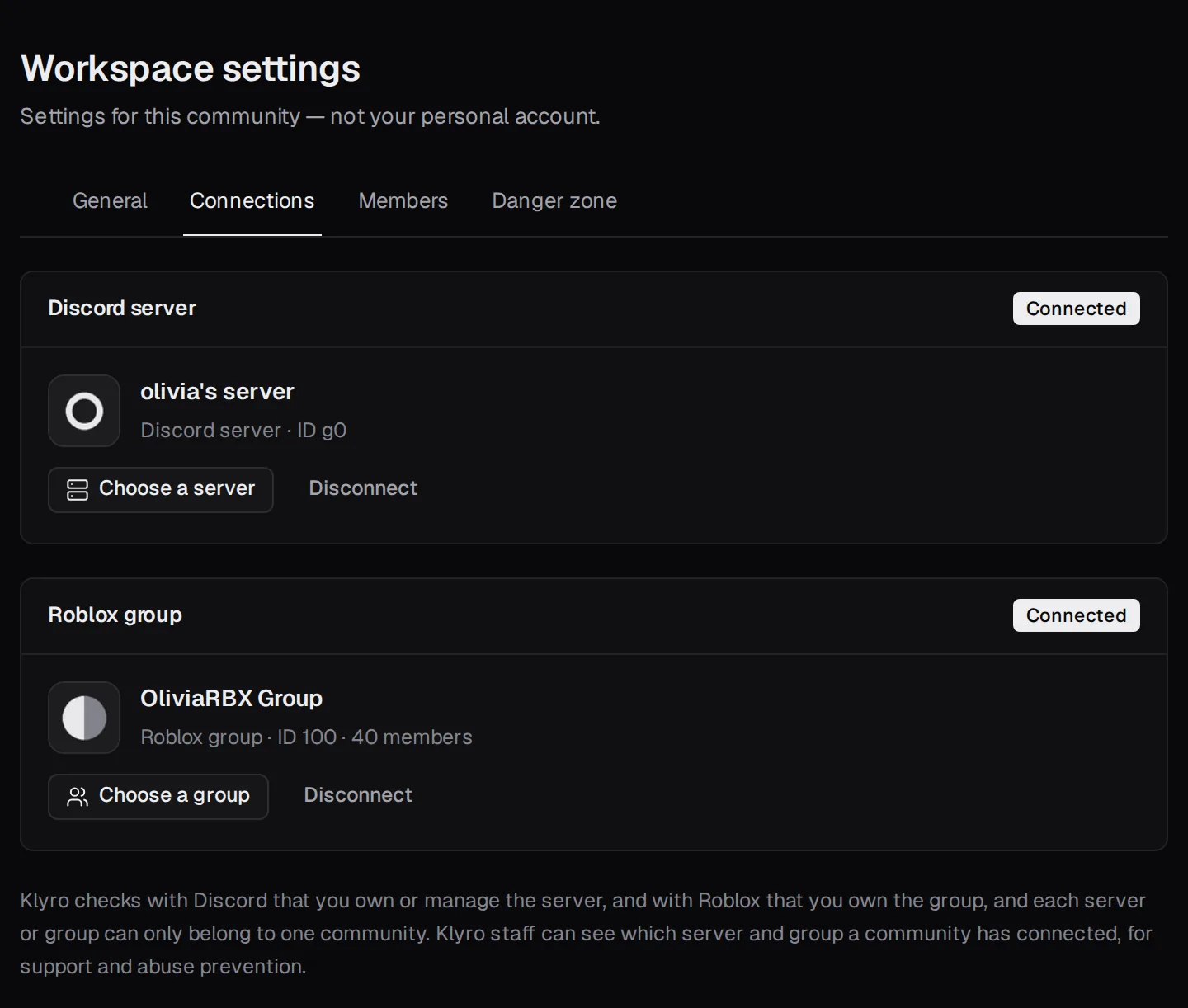
Task: Click the Workspace settings page title
Action: tap(191, 68)
